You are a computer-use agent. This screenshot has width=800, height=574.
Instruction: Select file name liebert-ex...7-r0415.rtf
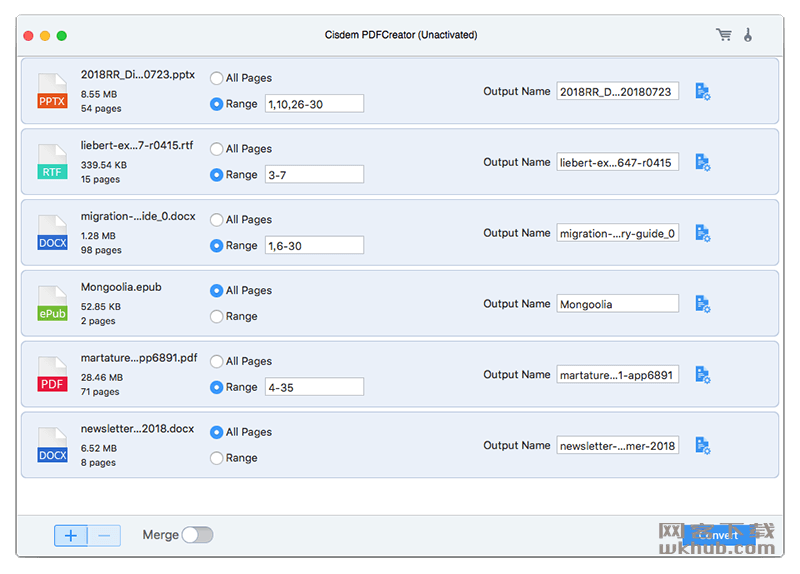coord(137,145)
